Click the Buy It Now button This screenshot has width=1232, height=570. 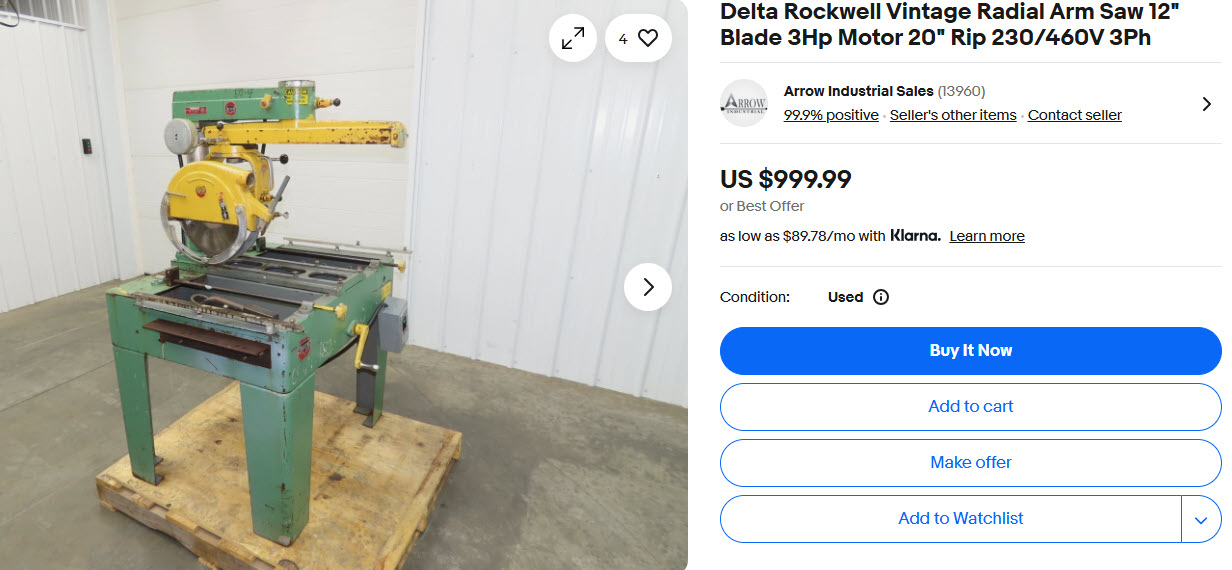click(971, 351)
